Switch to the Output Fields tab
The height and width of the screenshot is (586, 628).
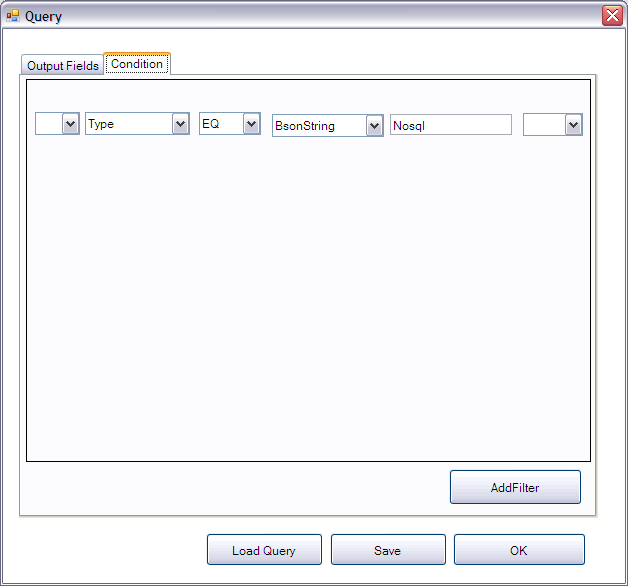coord(62,65)
